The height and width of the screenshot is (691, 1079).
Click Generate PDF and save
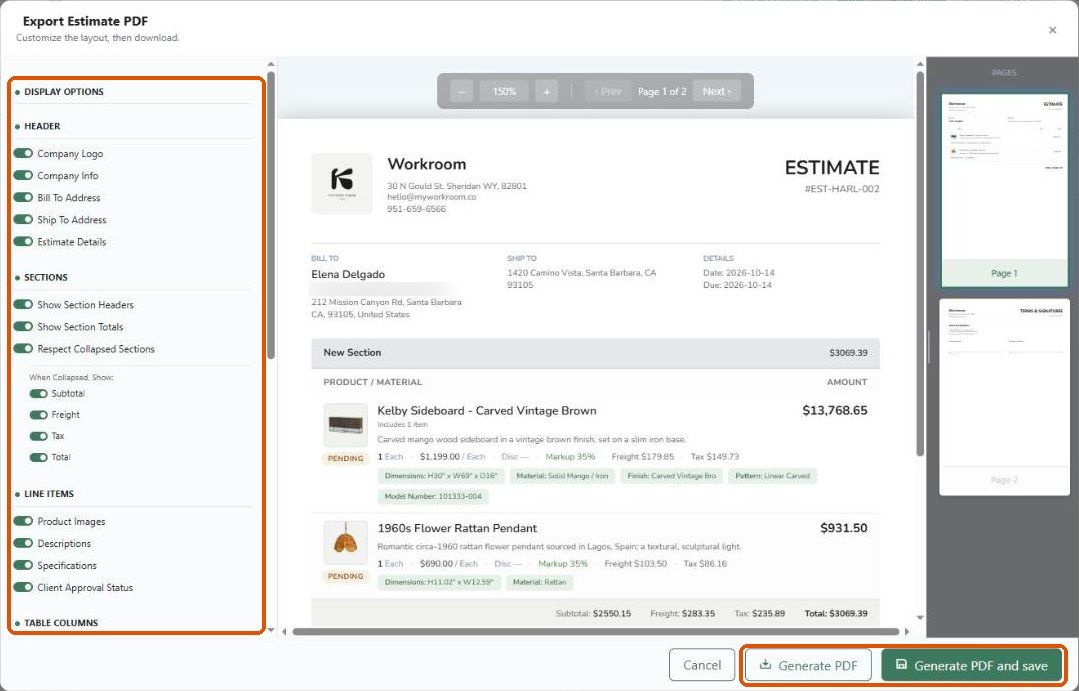(972, 666)
